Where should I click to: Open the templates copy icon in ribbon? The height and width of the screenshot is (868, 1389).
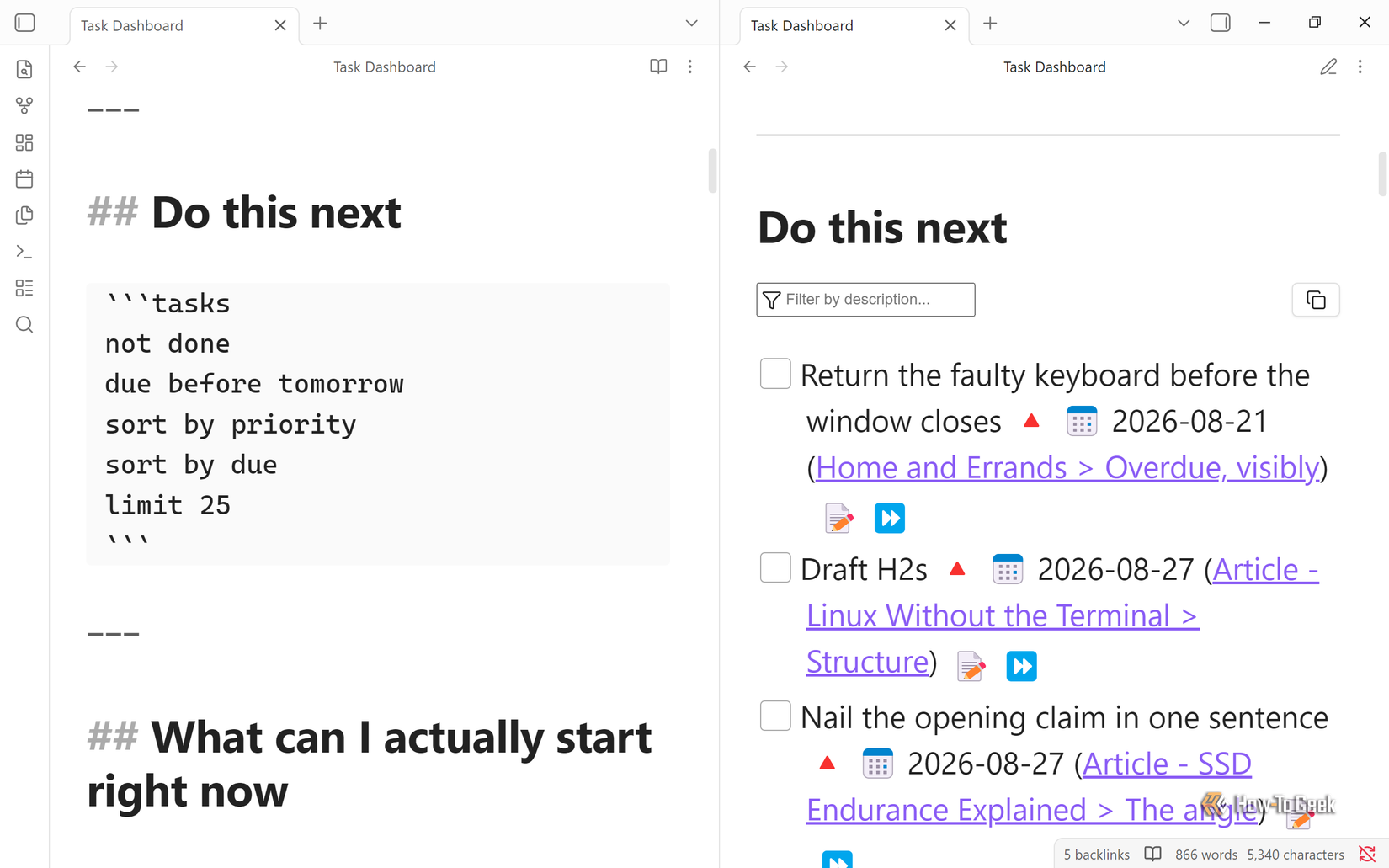pyautogui.click(x=24, y=216)
